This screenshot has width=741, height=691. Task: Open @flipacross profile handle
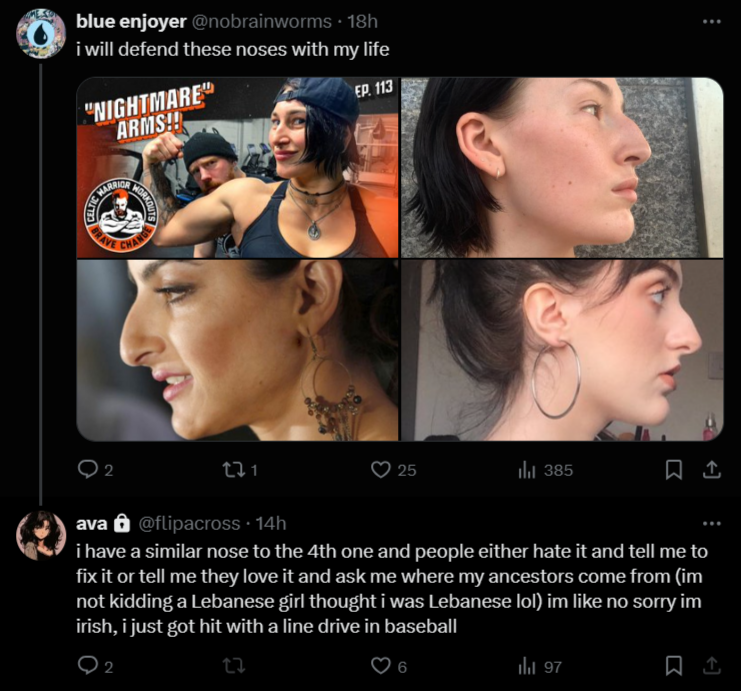[x=189, y=524]
